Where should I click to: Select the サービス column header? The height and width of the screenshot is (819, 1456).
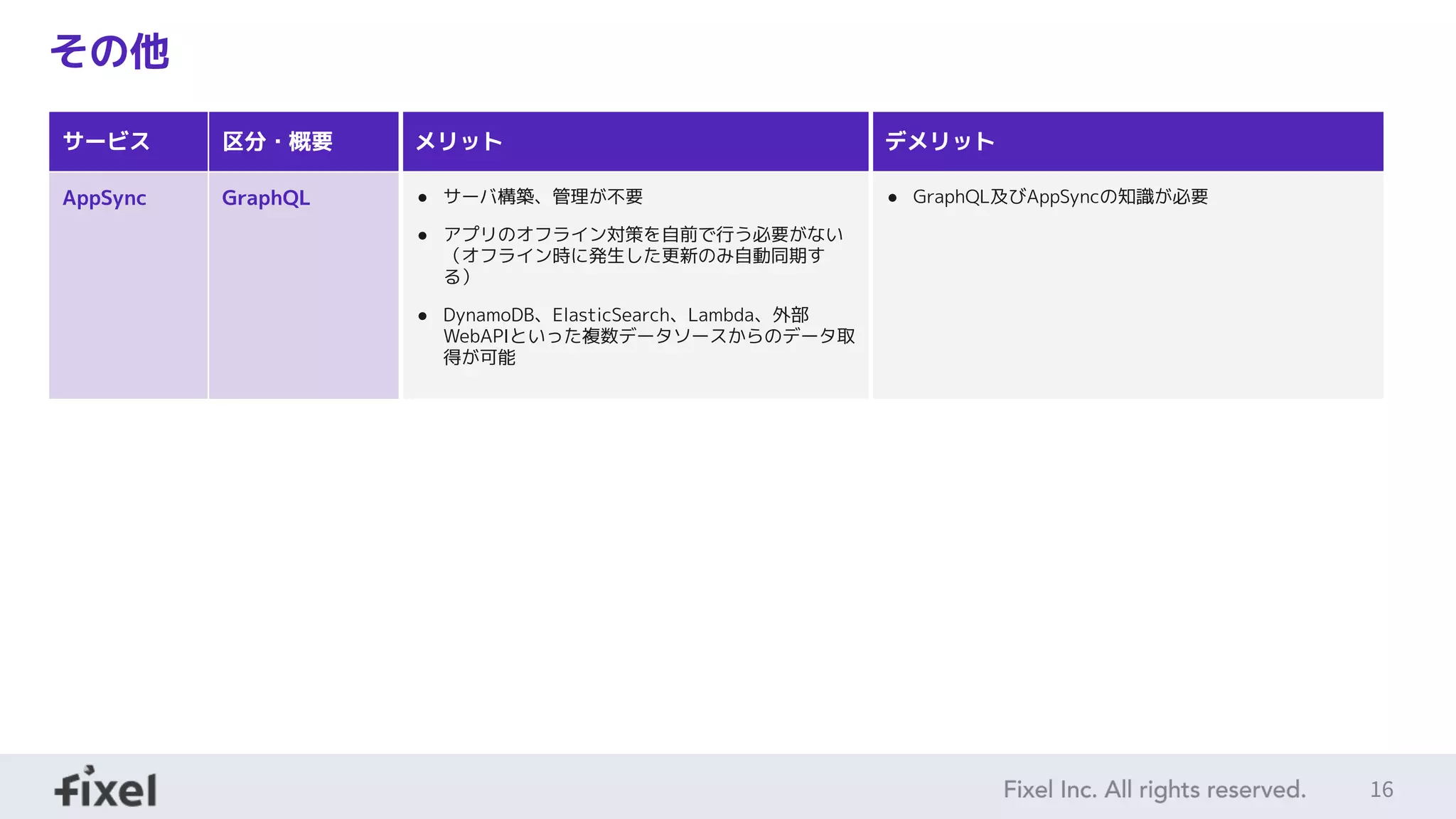(107, 141)
